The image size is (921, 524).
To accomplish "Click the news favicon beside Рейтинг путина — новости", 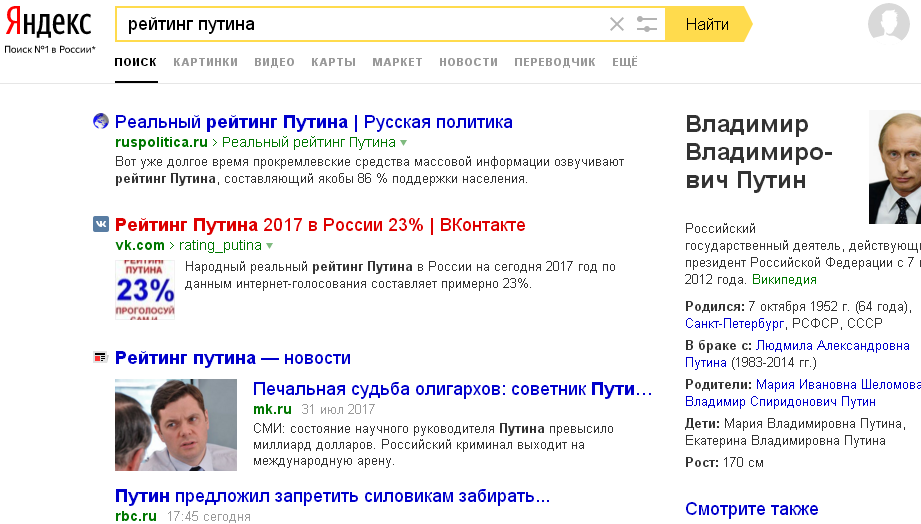I will pos(100,357).
